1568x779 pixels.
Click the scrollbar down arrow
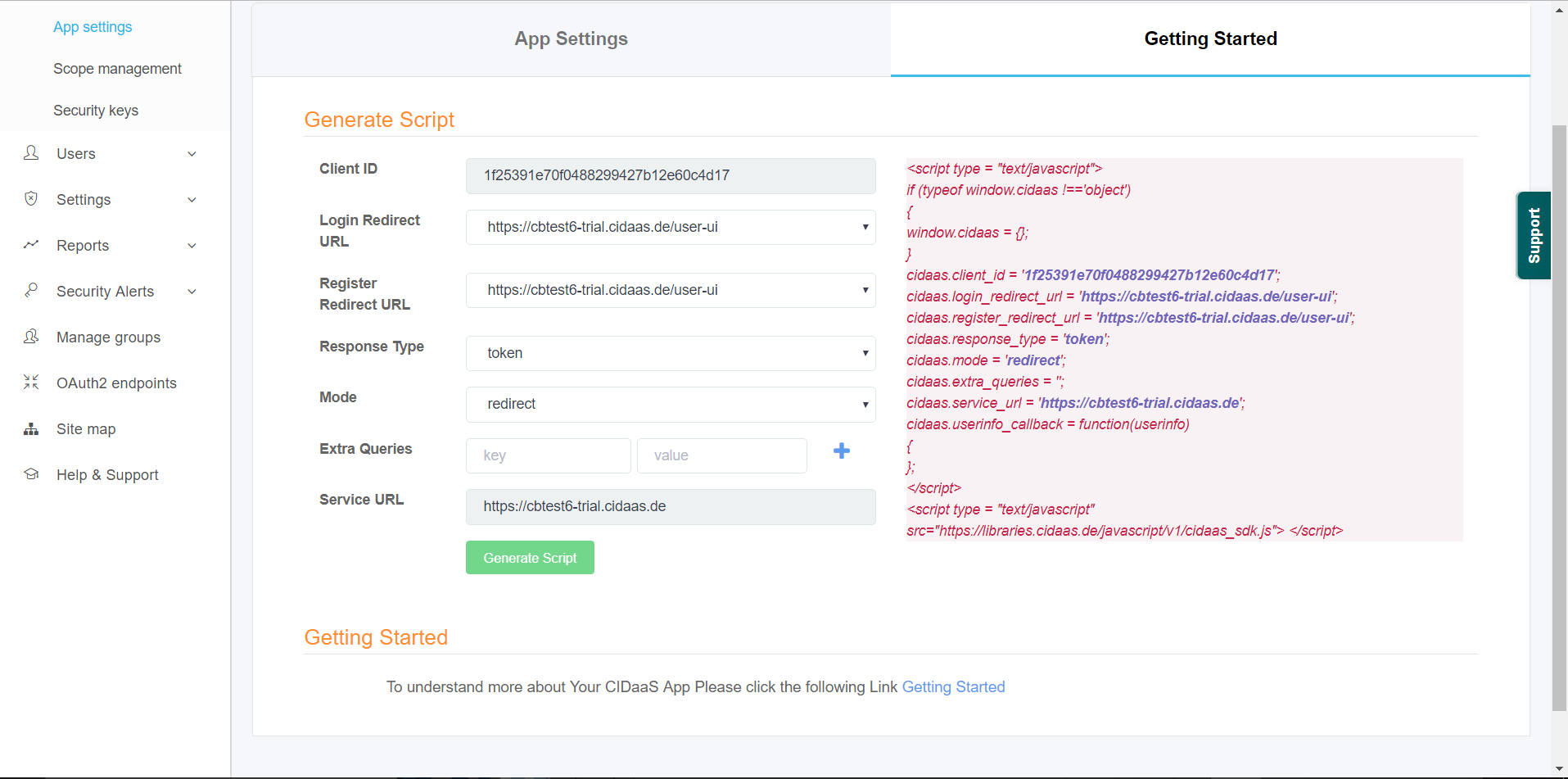coord(1559,769)
